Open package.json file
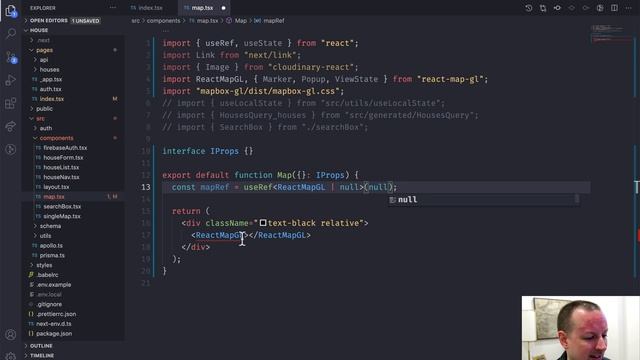The height and width of the screenshot is (360, 640). [x=54, y=333]
